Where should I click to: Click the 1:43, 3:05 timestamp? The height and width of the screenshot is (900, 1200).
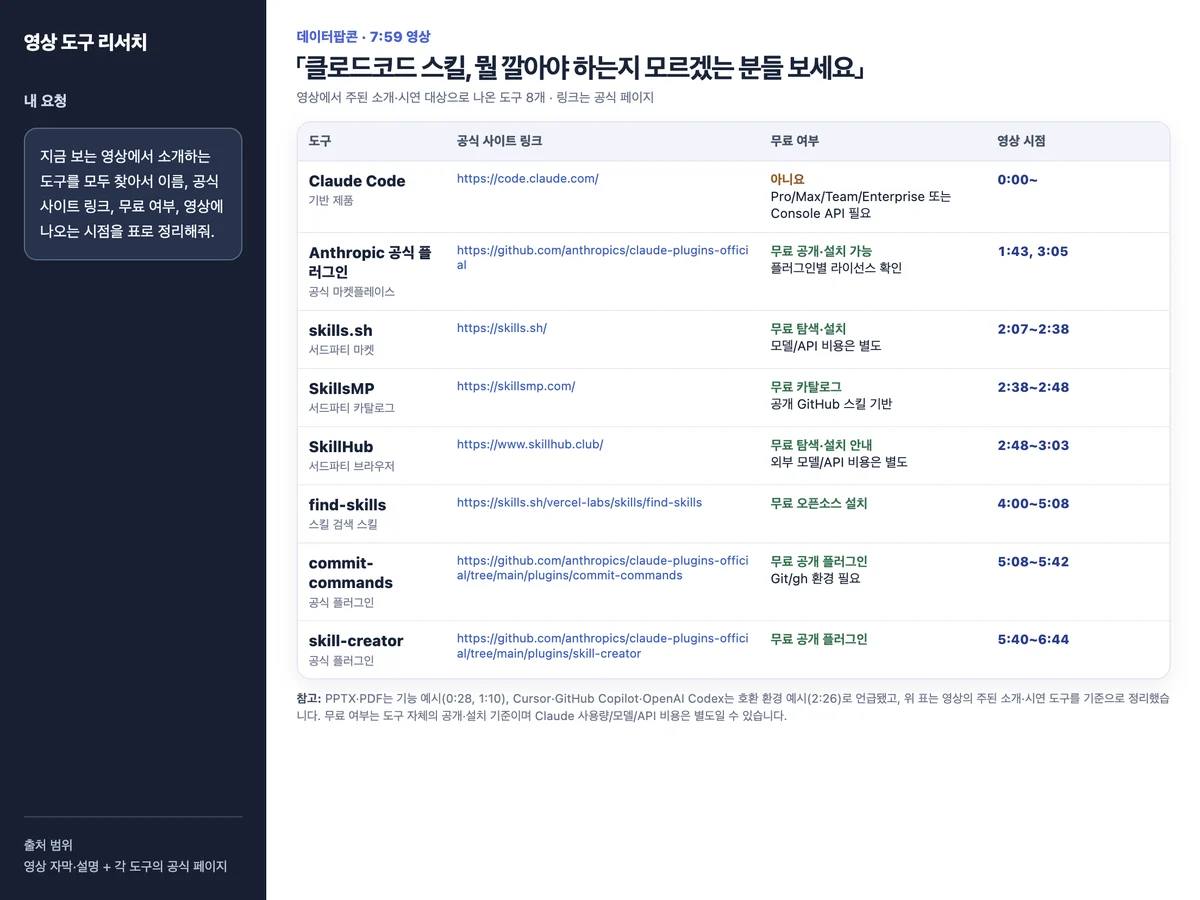pos(1033,251)
